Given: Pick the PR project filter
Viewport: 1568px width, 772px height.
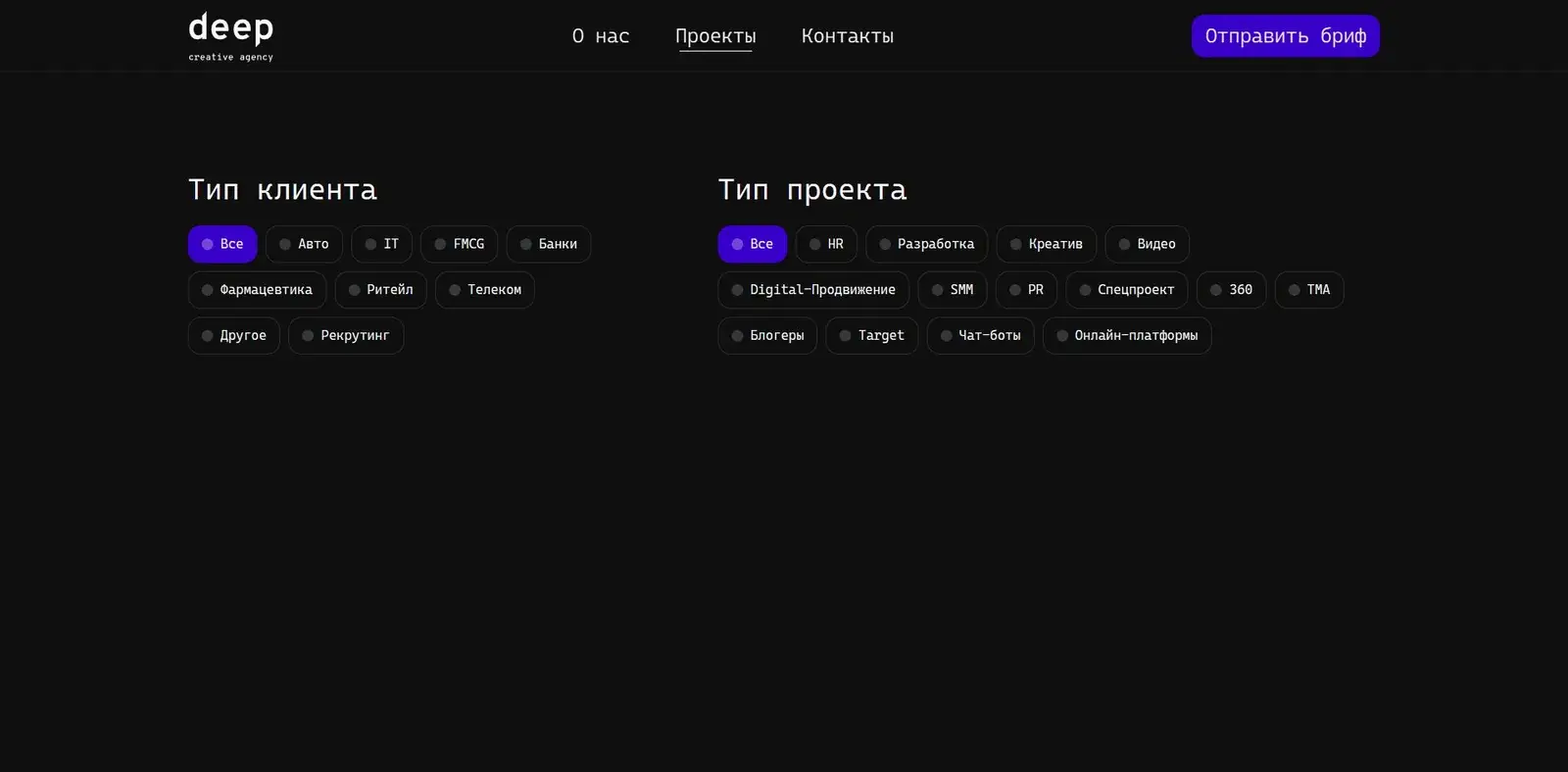Looking at the screenshot, I should 1027,290.
